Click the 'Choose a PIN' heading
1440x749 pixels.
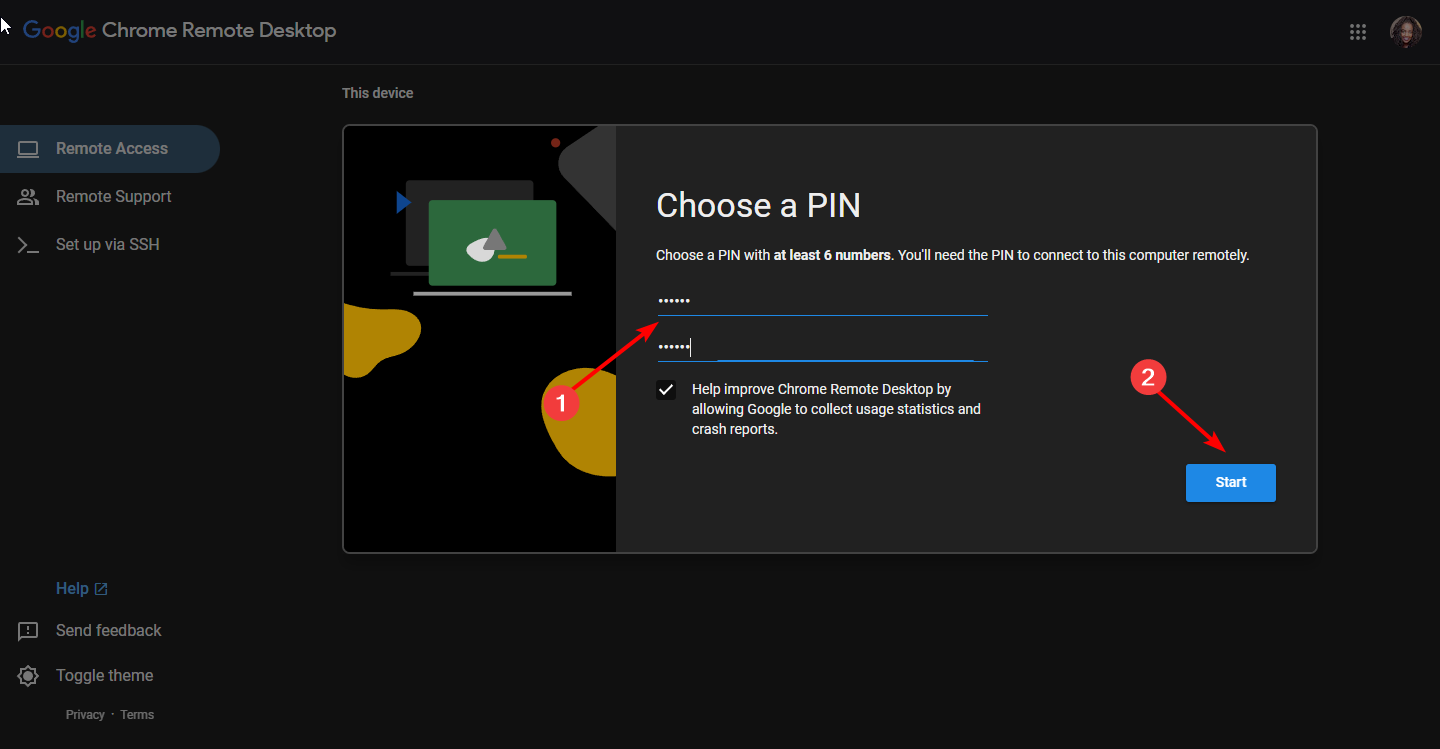coord(758,206)
